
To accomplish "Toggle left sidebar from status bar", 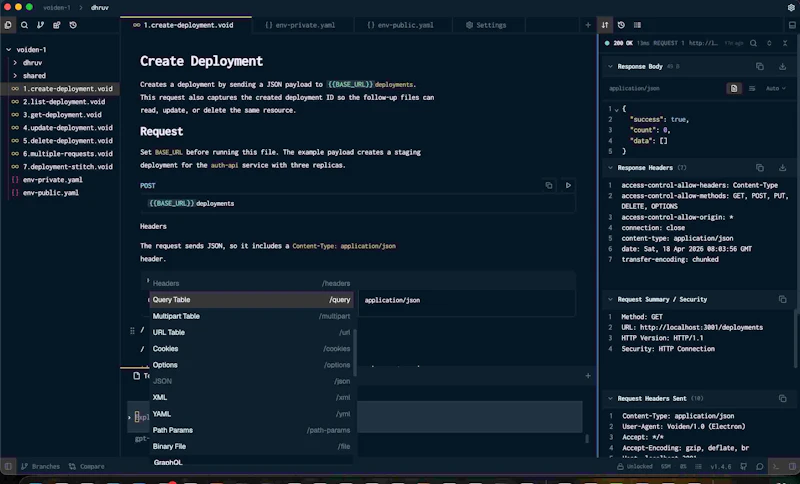I will [8, 466].
